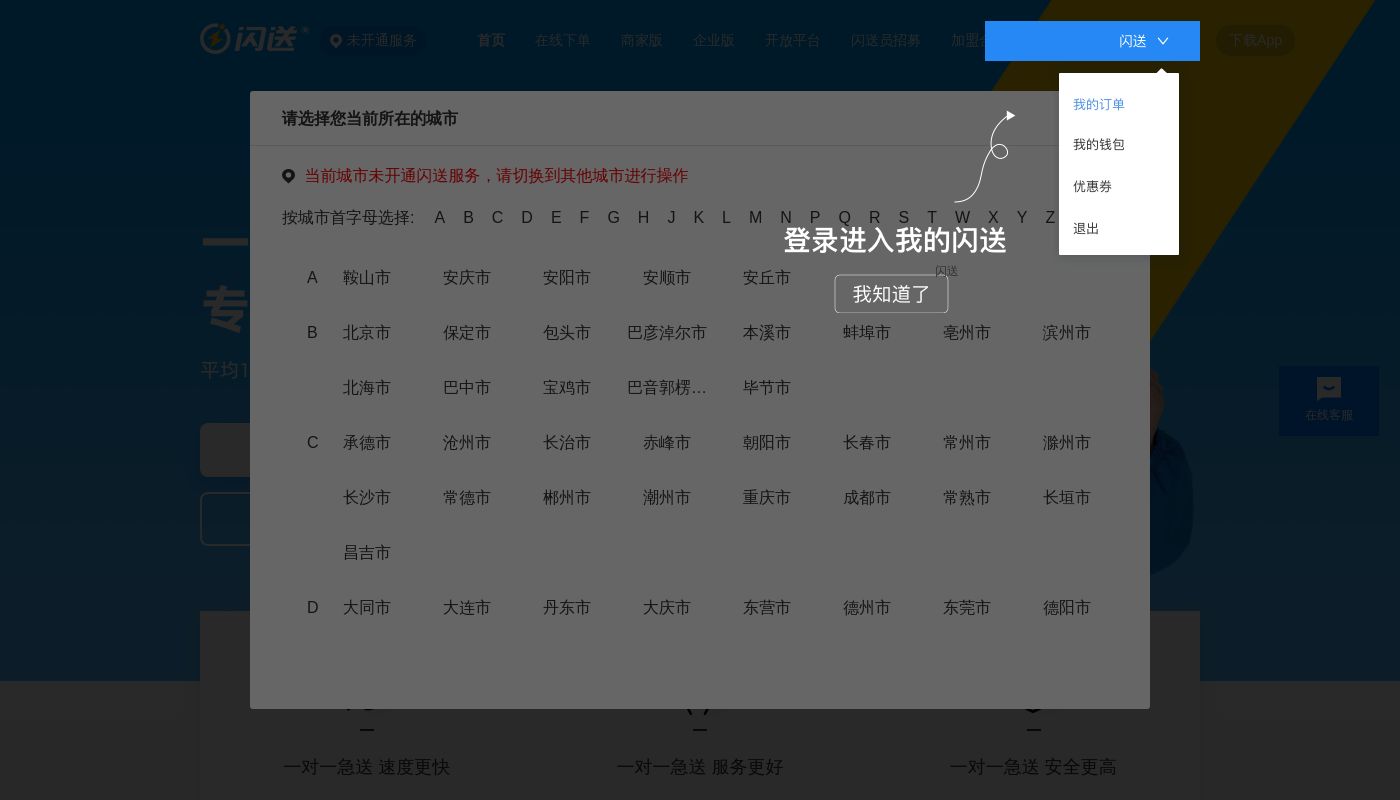Viewport: 1400px width, 800px height.
Task: Expand the 闪送 account dropdown arrow
Action: click(1163, 41)
